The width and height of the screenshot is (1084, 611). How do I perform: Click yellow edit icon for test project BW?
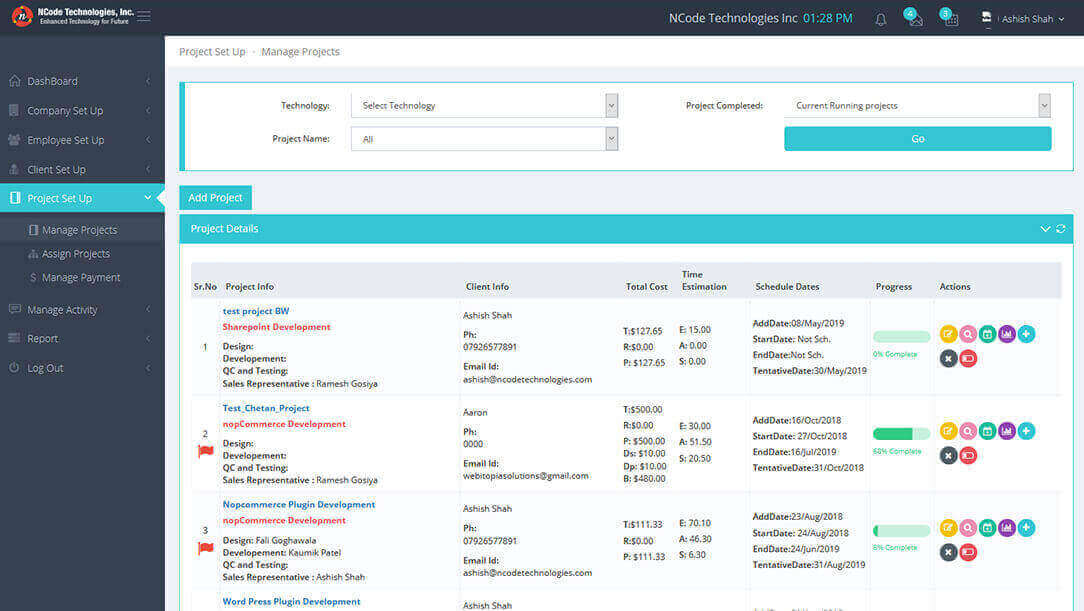pyautogui.click(x=948, y=335)
